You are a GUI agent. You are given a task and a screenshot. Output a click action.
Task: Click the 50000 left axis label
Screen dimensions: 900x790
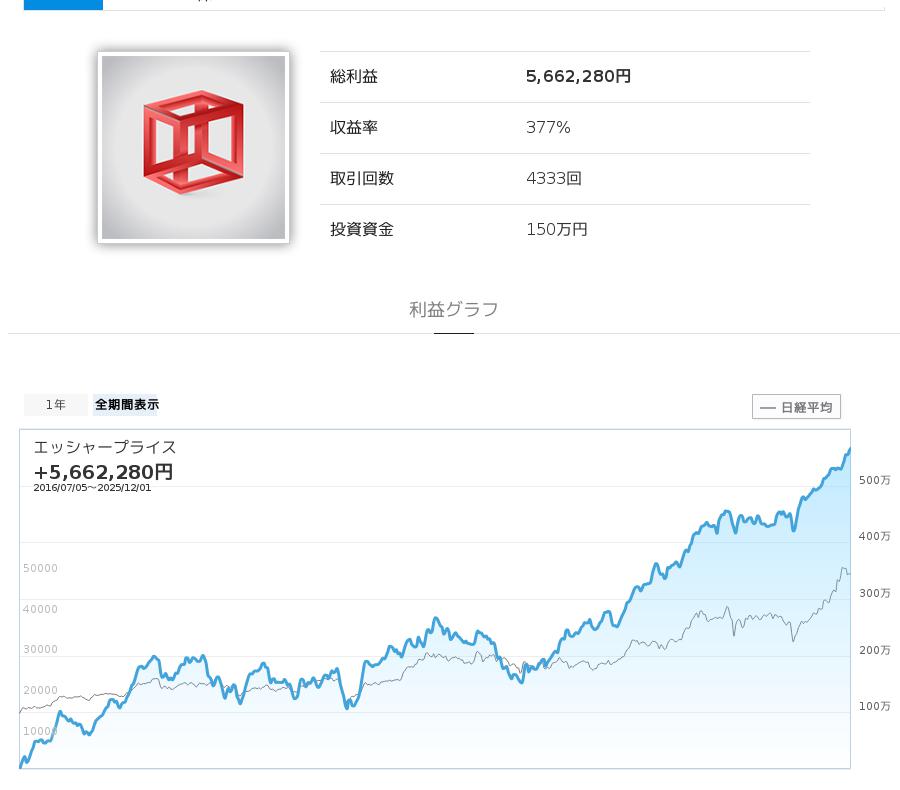(40, 569)
